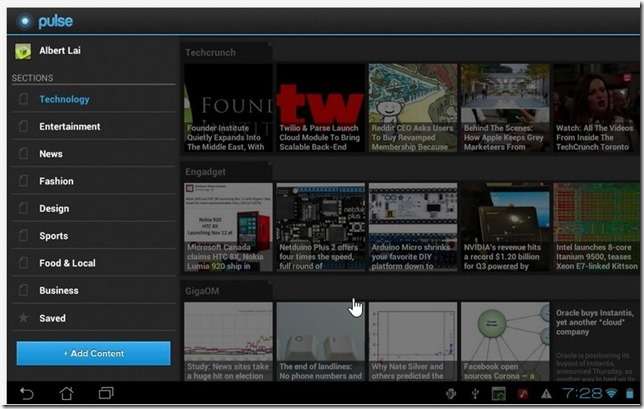The height and width of the screenshot is (409, 644).
Task: Click the Wi-Fi signal icon
Action: pos(612,393)
